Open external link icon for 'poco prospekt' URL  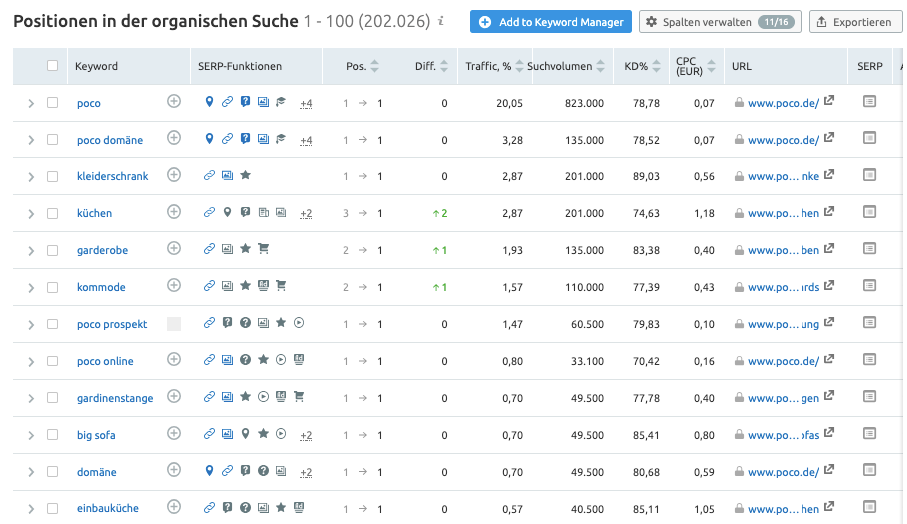(829, 322)
